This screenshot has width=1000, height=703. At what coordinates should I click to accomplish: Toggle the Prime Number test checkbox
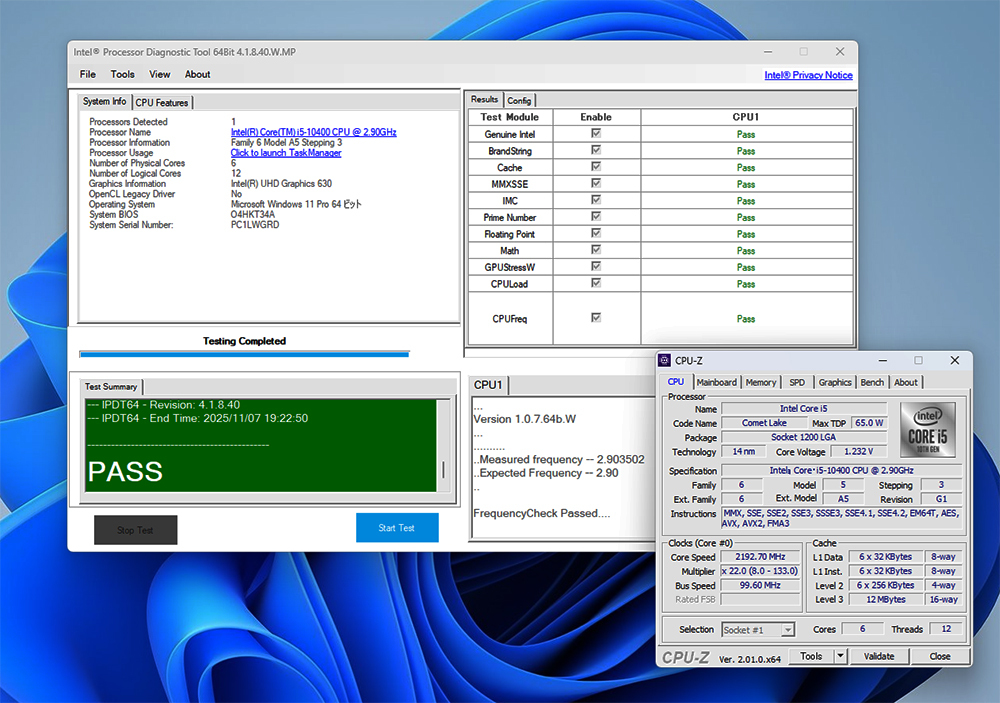pos(596,217)
